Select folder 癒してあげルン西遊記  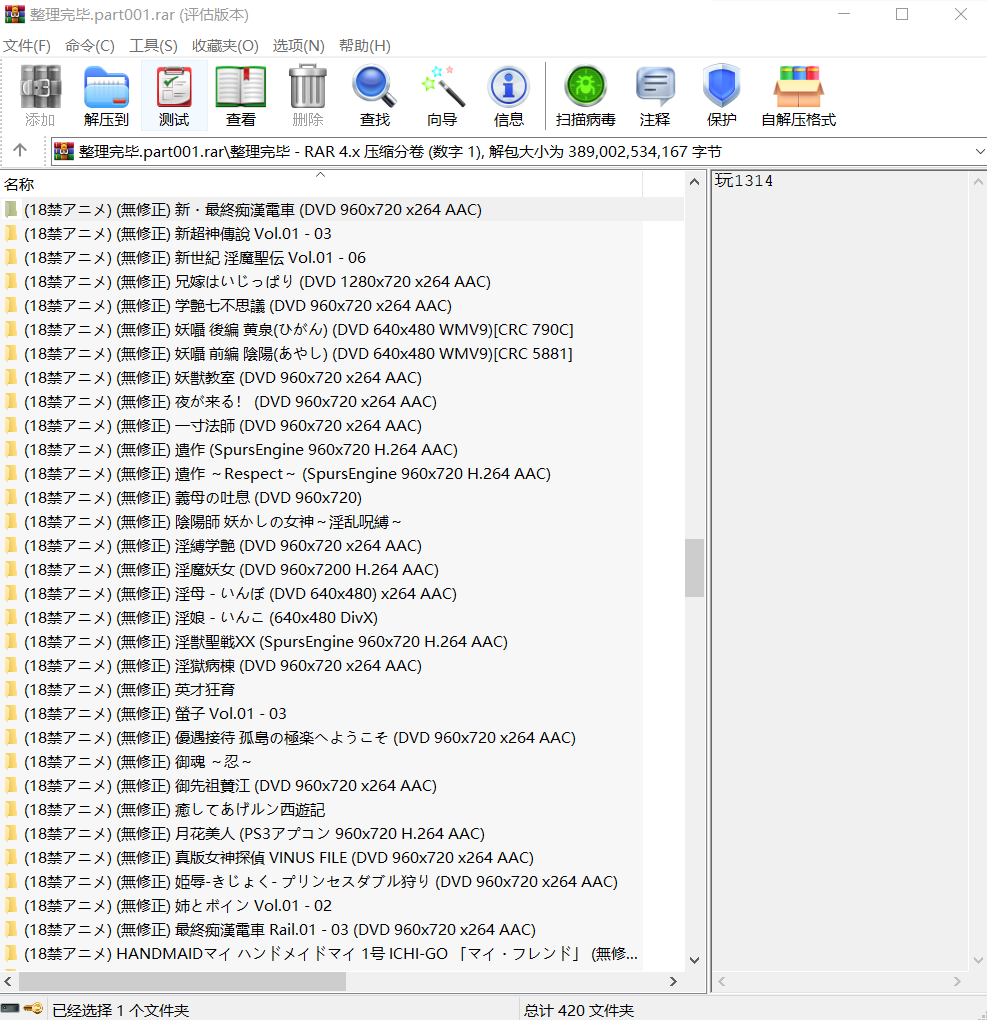tap(174, 809)
